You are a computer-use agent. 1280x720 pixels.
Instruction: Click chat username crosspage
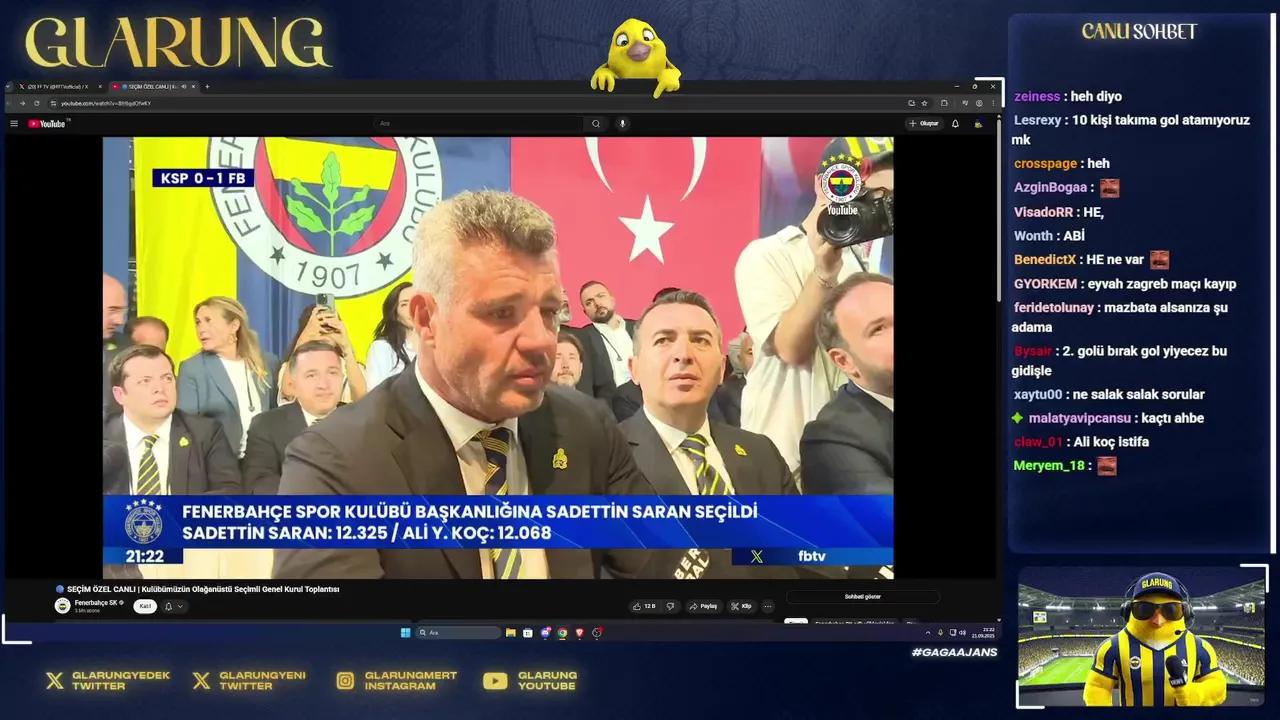[x=1046, y=164]
